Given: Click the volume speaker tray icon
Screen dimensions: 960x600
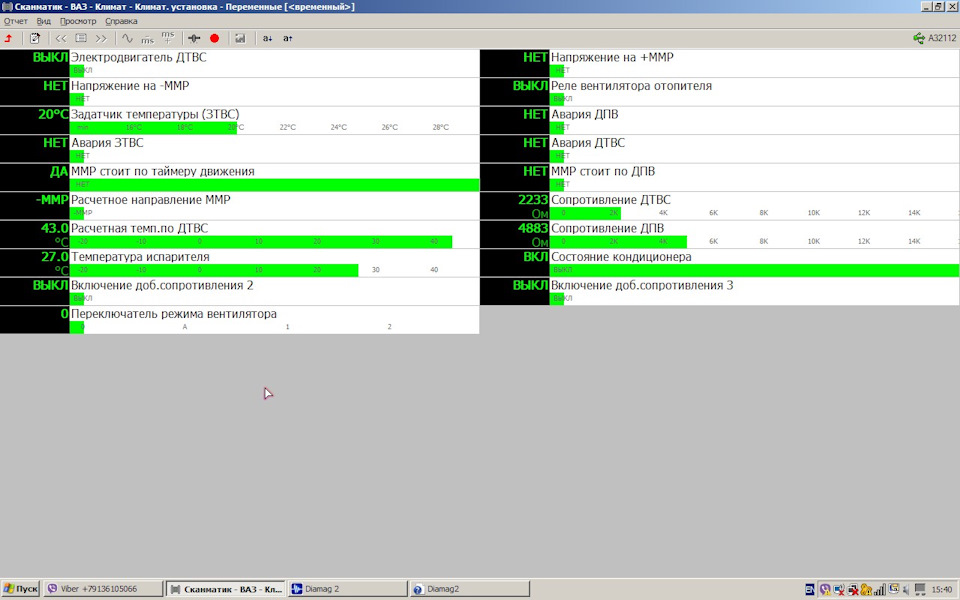Looking at the screenshot, I should (x=906, y=590).
